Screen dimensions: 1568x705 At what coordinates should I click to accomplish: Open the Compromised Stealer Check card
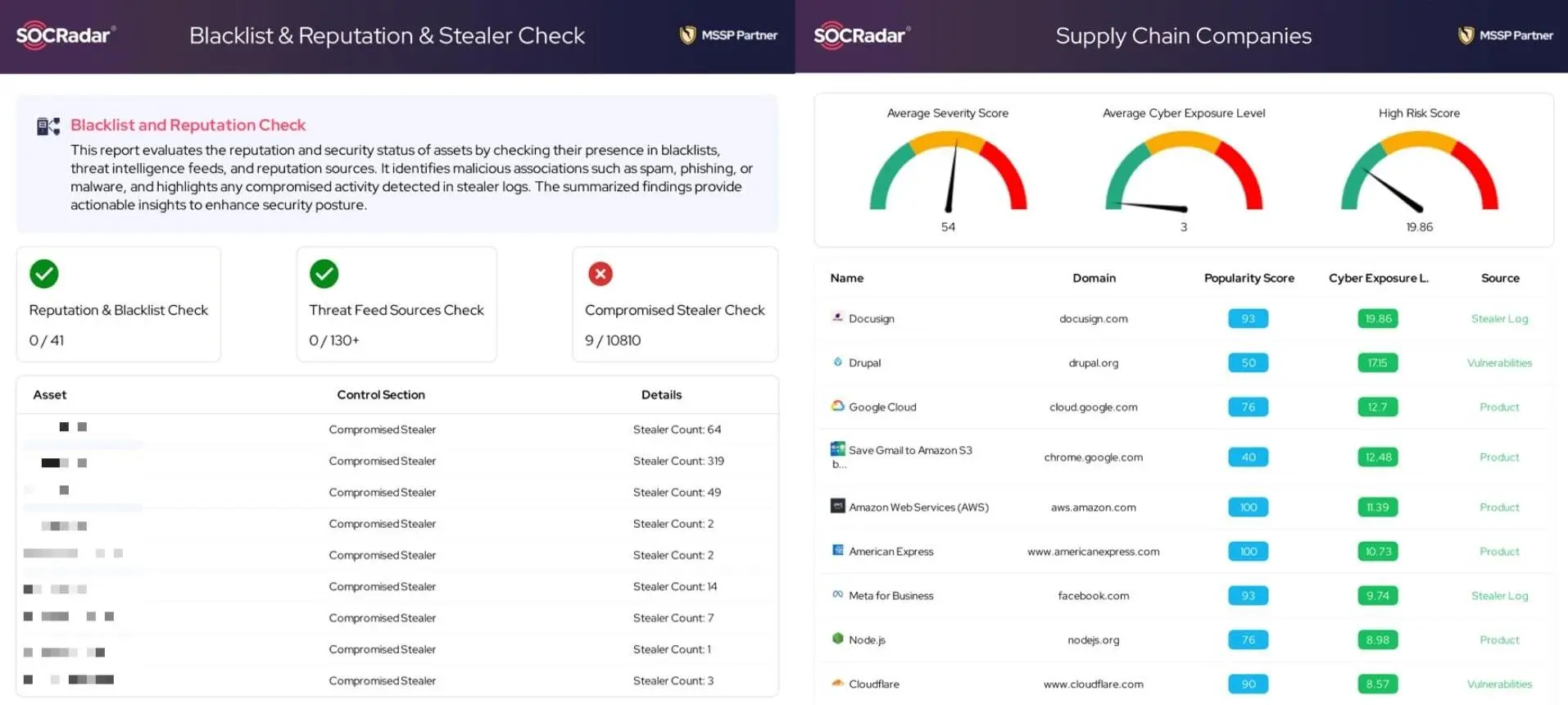[x=675, y=304]
